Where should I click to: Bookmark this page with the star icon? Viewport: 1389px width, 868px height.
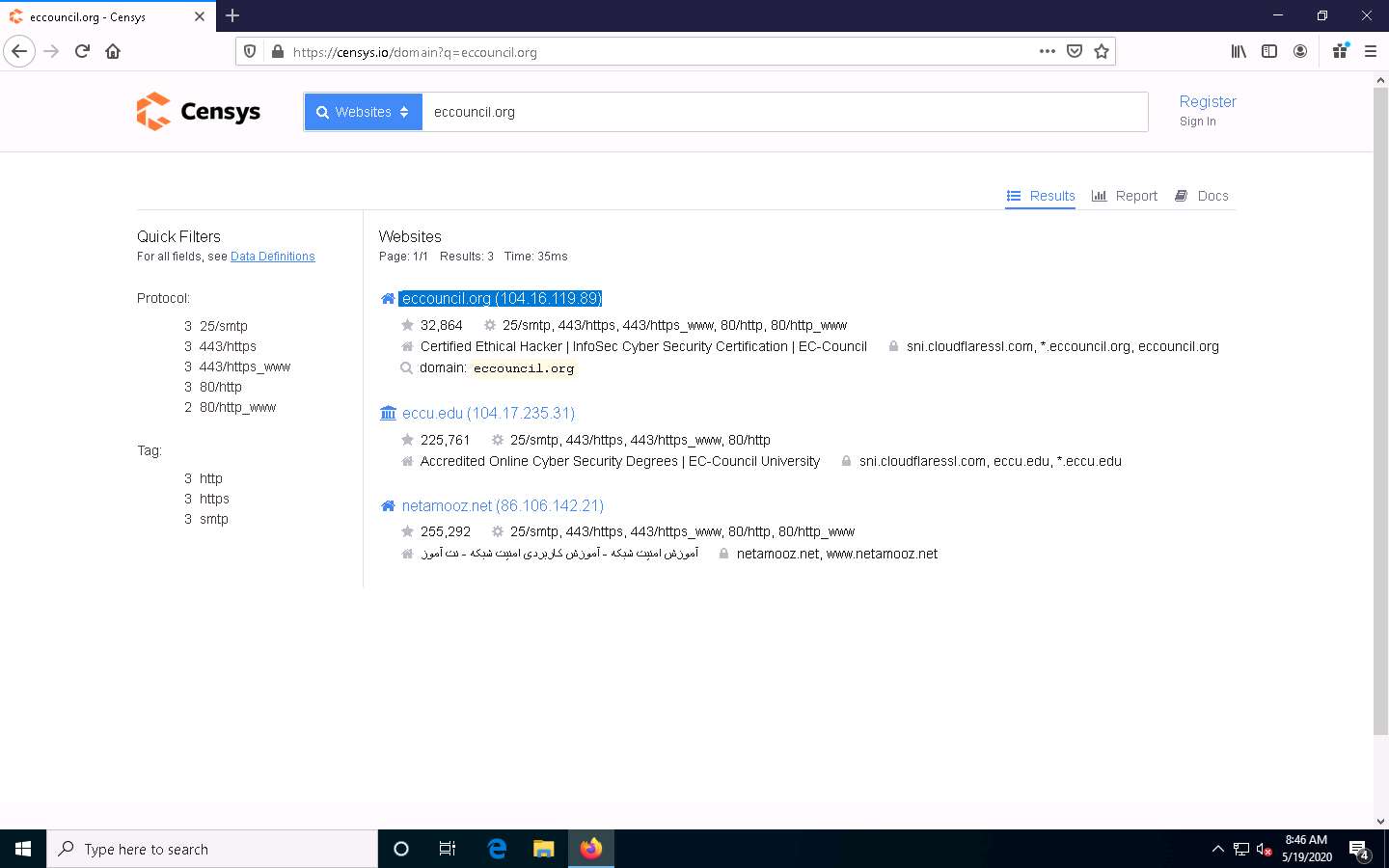pyautogui.click(x=1102, y=51)
